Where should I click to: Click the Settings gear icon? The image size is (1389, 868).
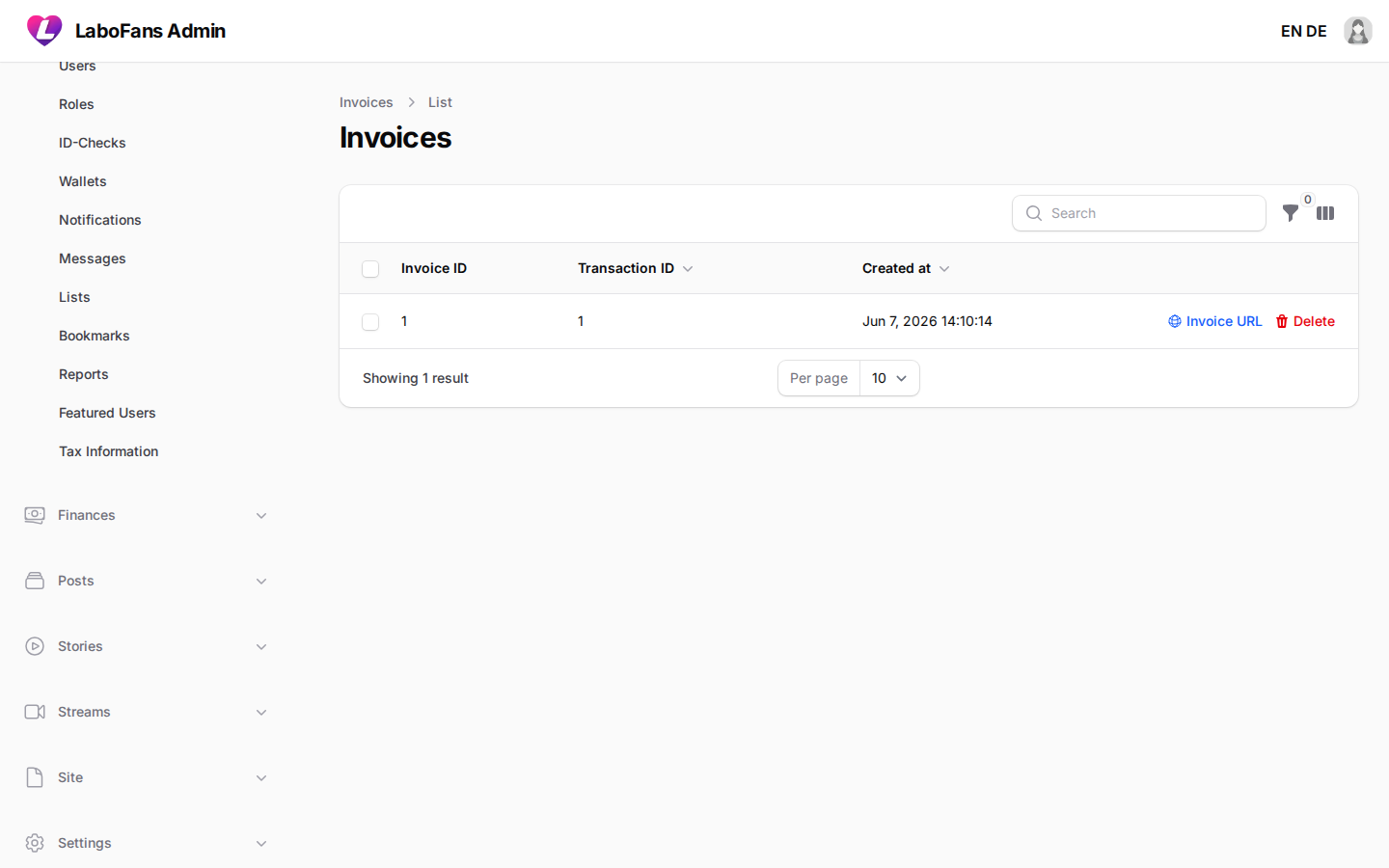coord(35,843)
